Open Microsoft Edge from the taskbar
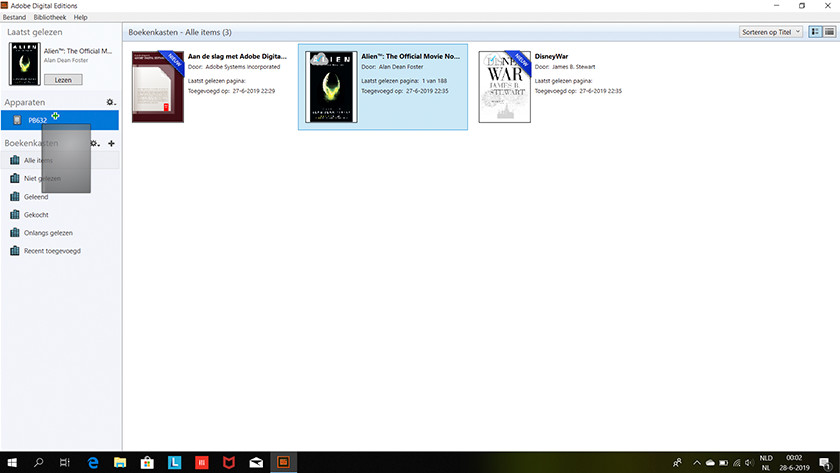The width and height of the screenshot is (840, 473). pyautogui.click(x=92, y=462)
